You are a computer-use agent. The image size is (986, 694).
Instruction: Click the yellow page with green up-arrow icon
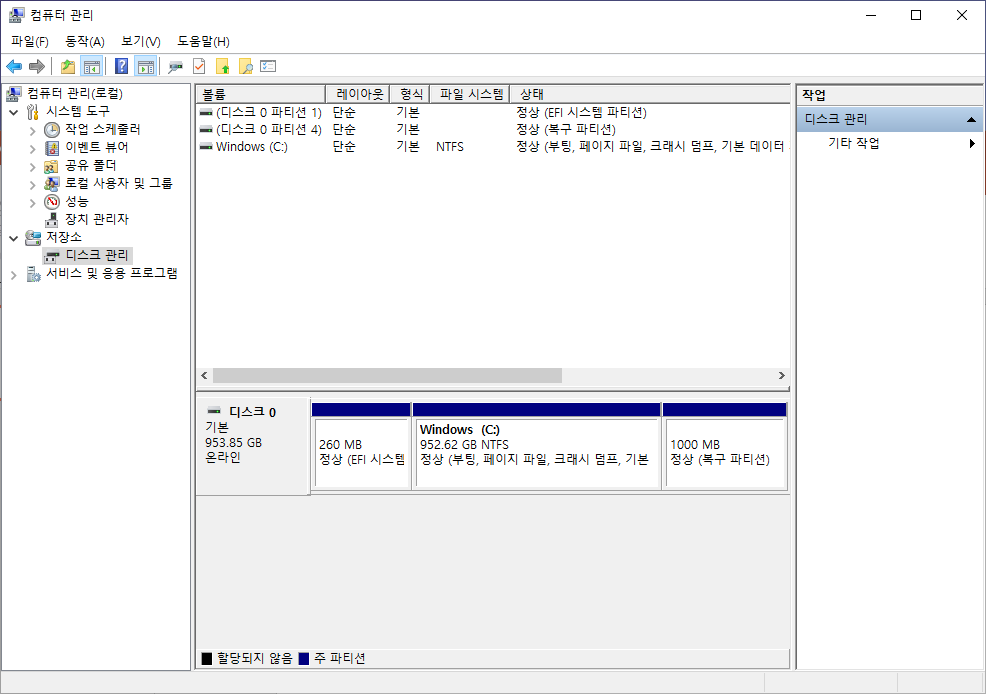point(222,66)
